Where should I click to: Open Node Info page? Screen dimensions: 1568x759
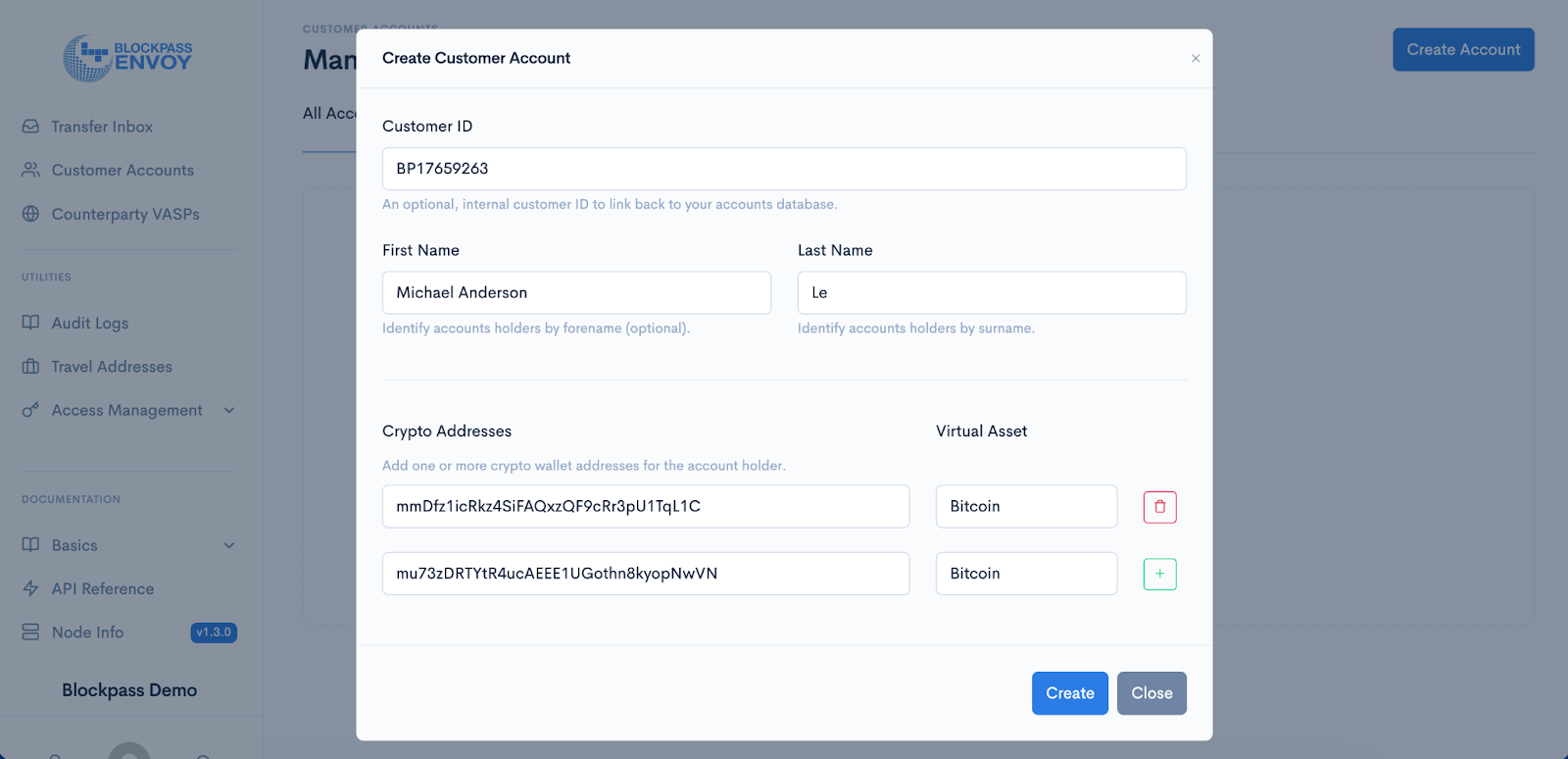[x=88, y=632]
